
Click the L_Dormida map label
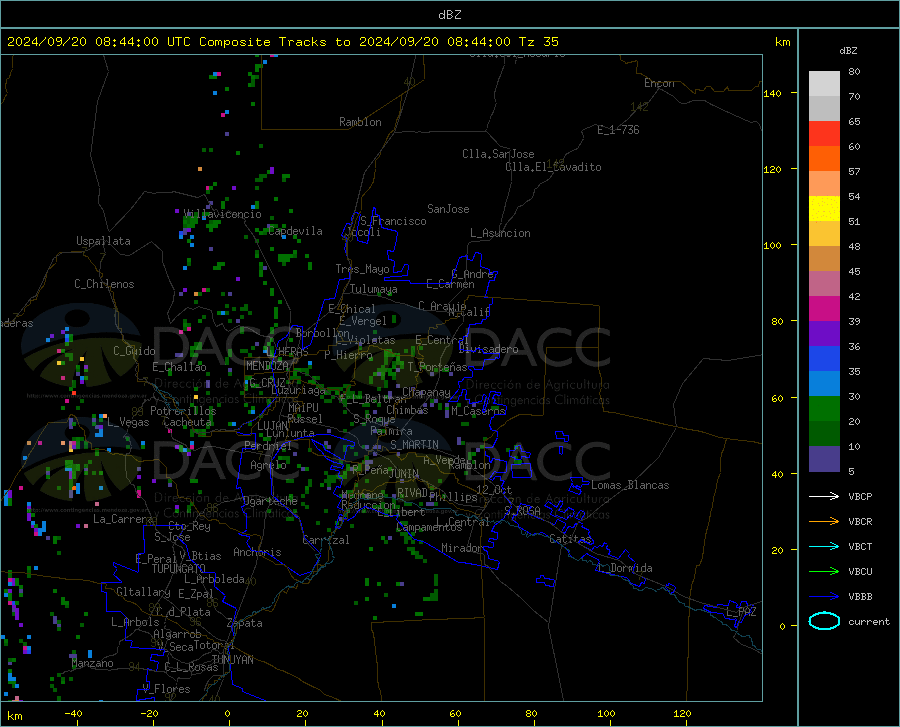coord(624,568)
